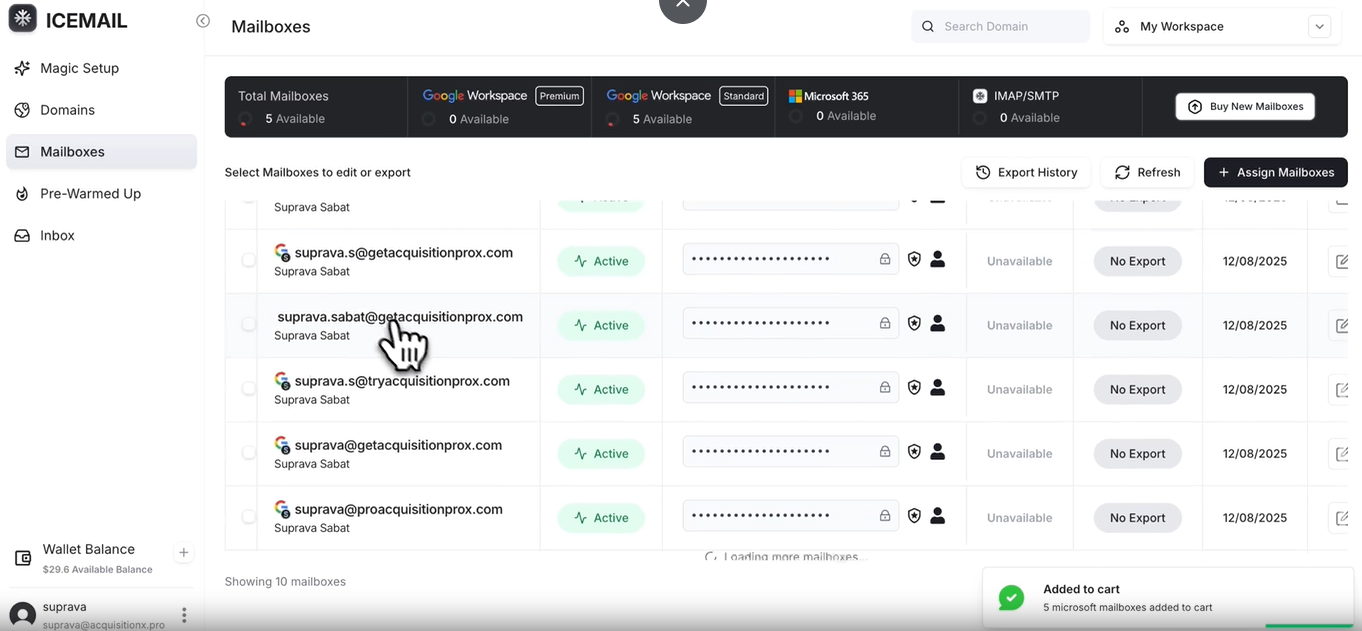
Task: Click lock icon in suprava.s@tryacquisitionprox.com password field
Action: (x=885, y=387)
